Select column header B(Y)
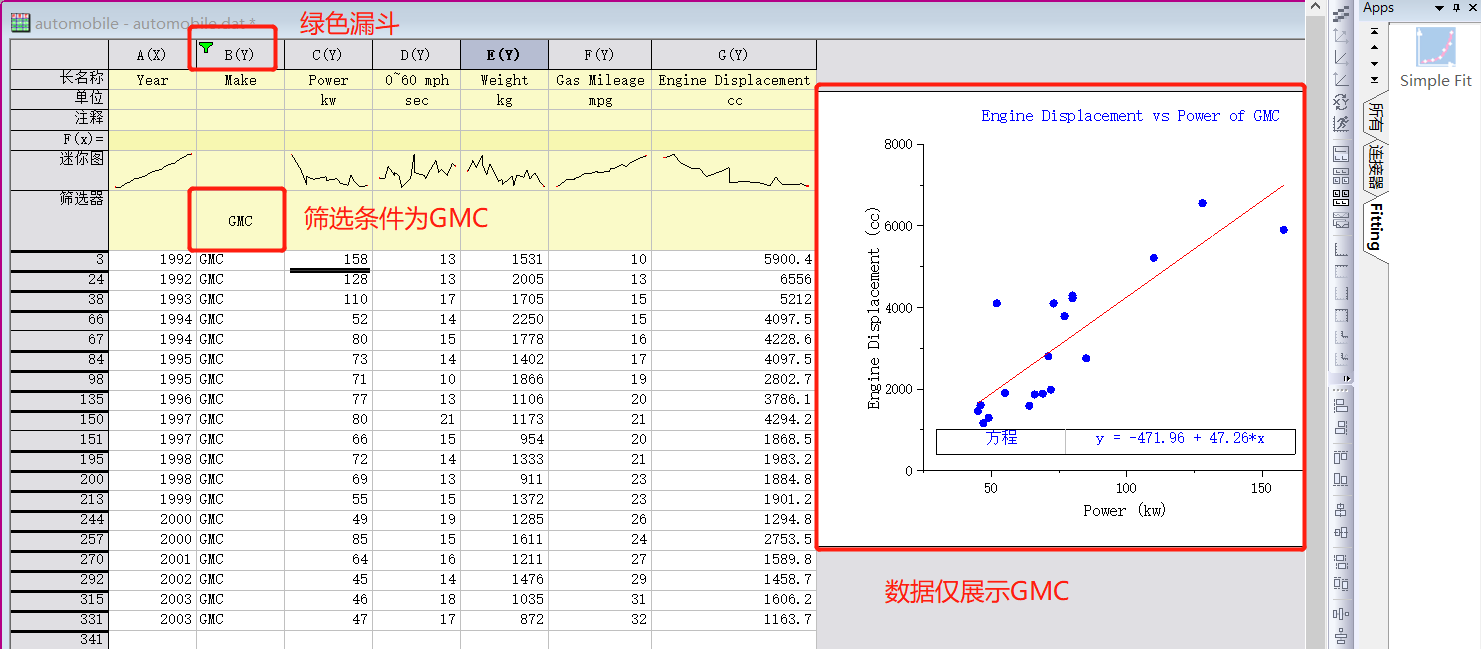 (x=240, y=55)
